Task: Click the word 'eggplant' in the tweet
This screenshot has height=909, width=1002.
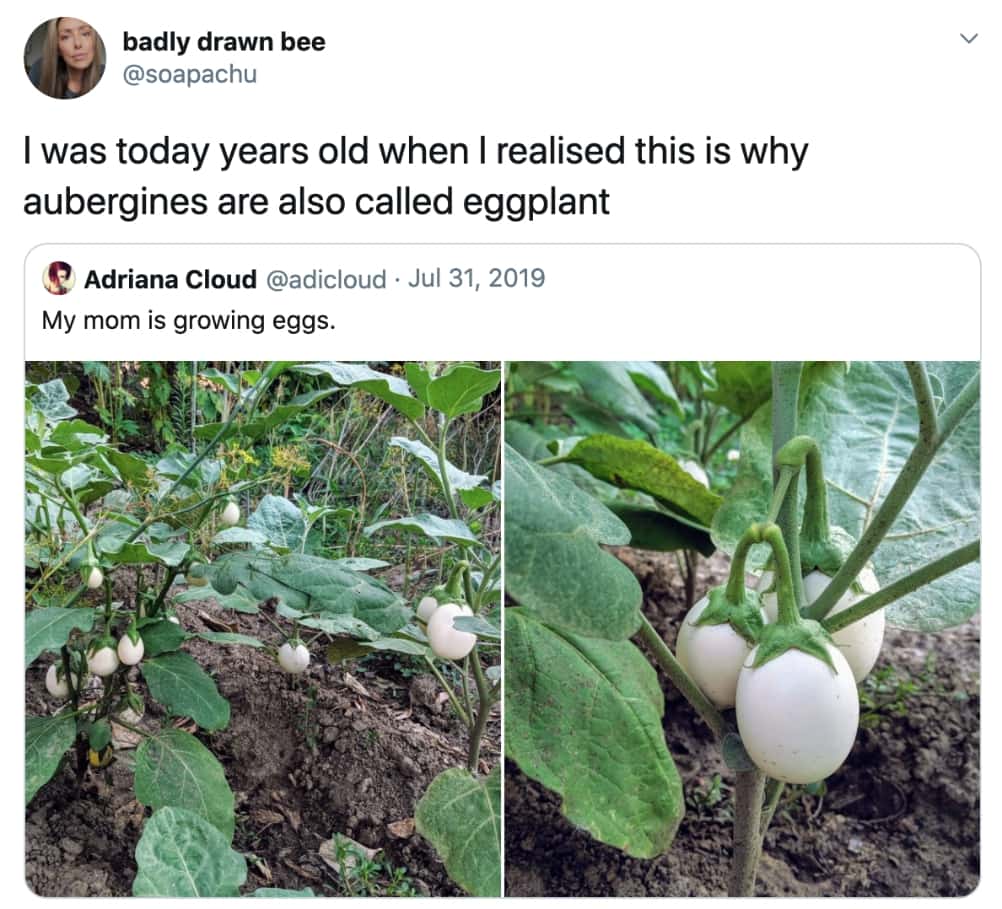Action: click(x=536, y=203)
